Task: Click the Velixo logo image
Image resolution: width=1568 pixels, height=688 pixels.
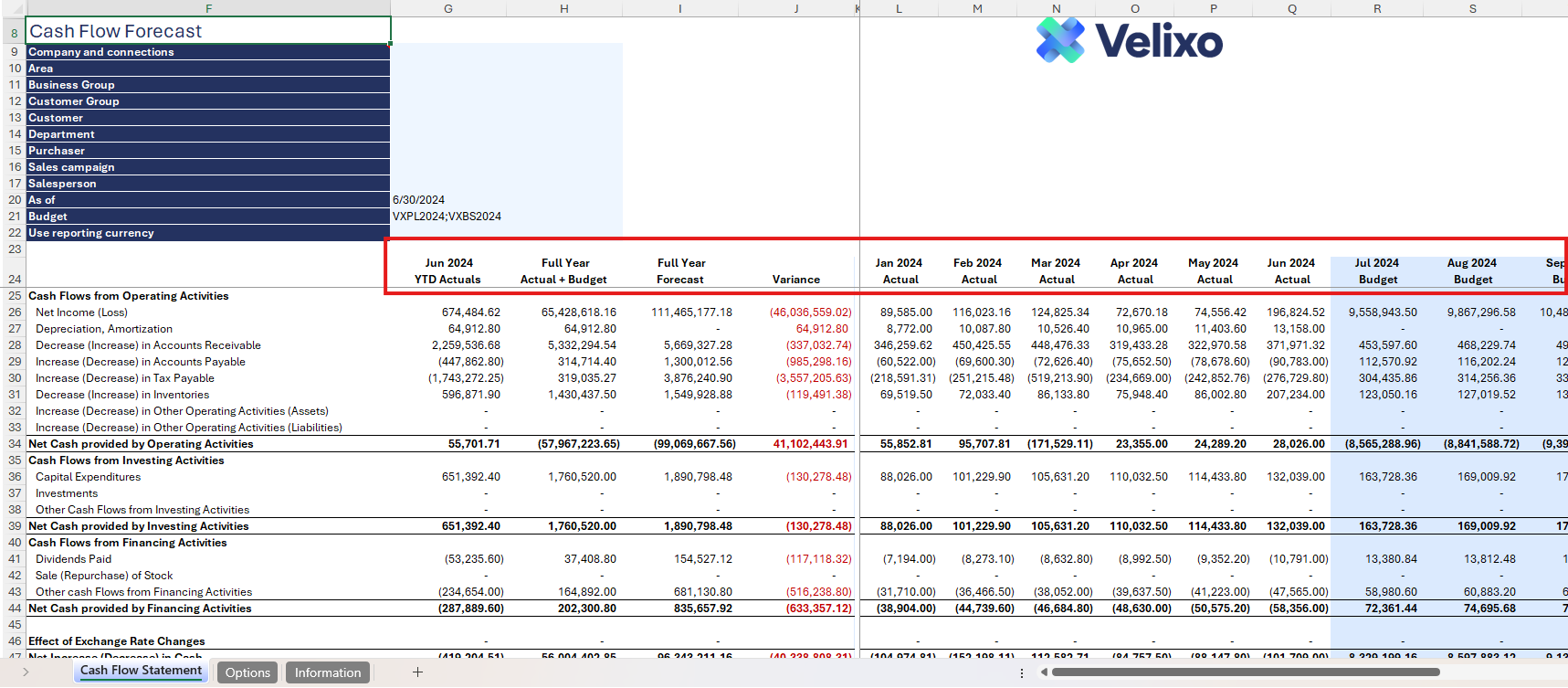Action: click(x=1129, y=41)
